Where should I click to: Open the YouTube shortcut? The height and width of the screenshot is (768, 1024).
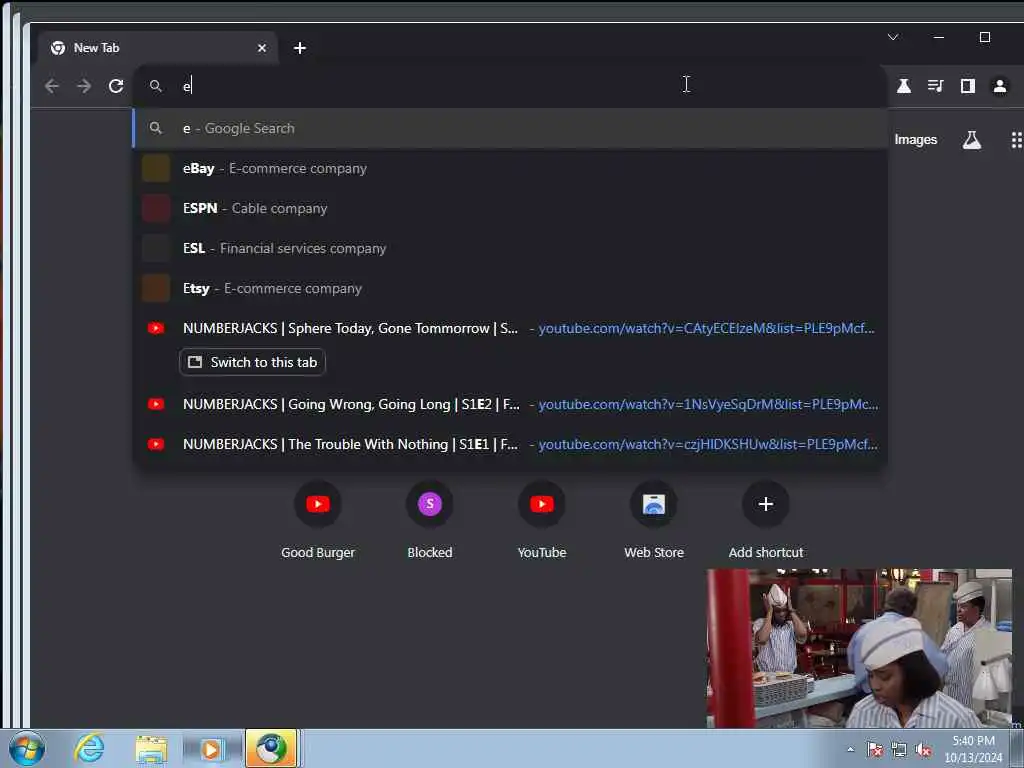541,520
